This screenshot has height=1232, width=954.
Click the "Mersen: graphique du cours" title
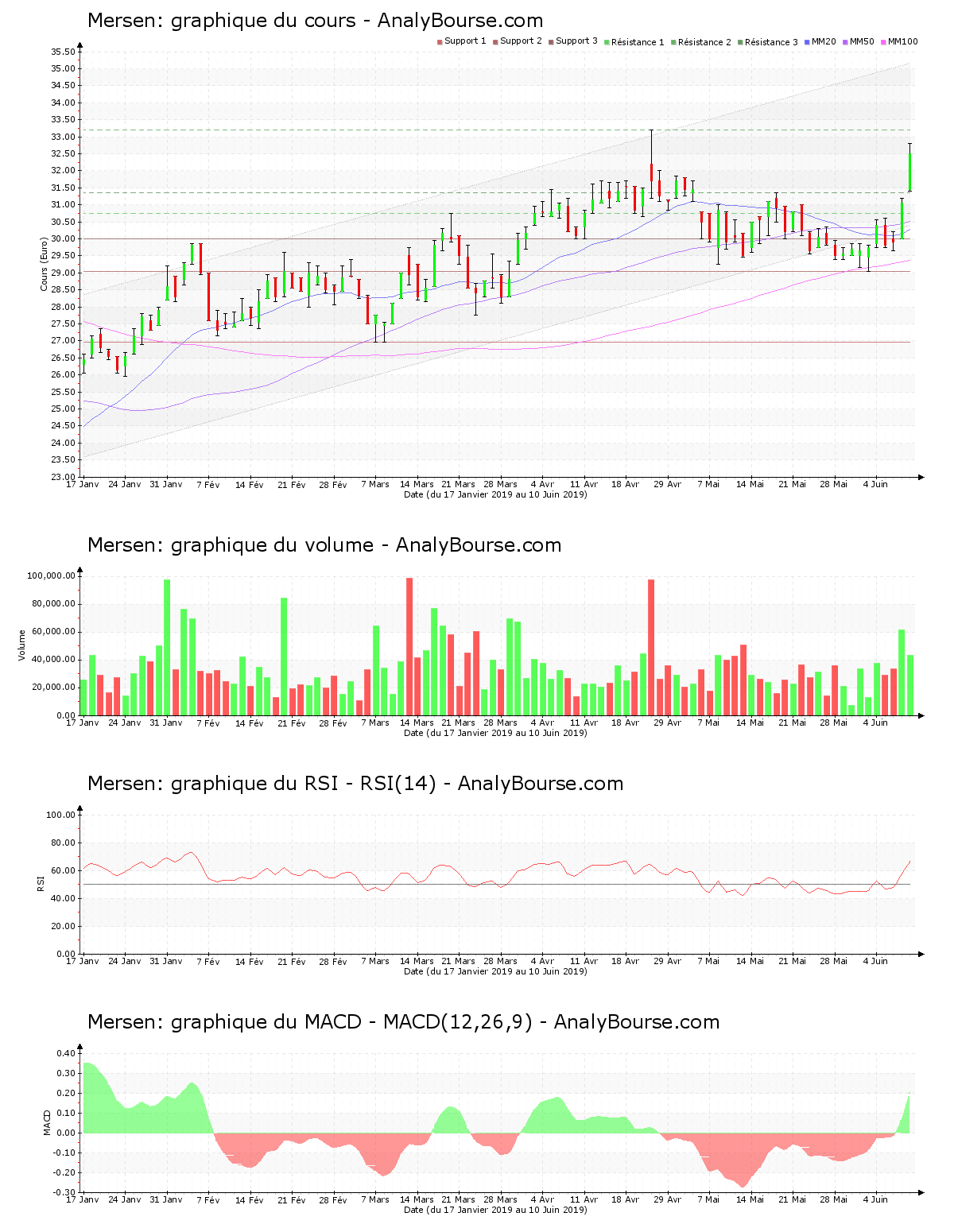(x=222, y=21)
